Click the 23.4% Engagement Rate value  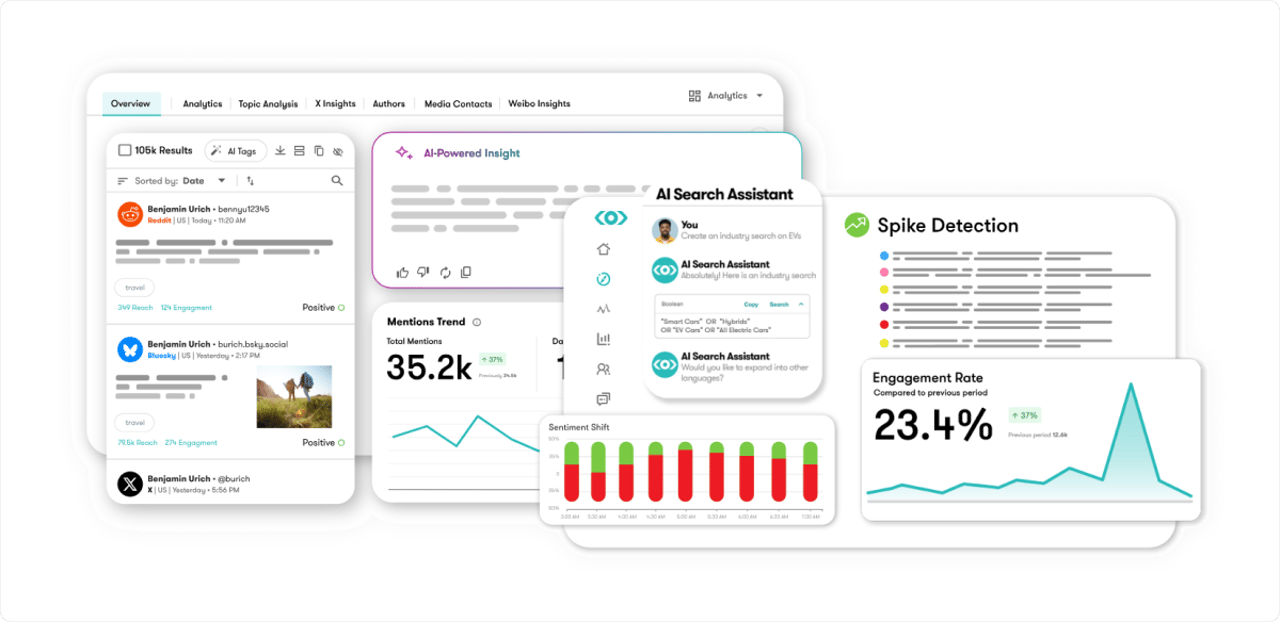coord(933,425)
